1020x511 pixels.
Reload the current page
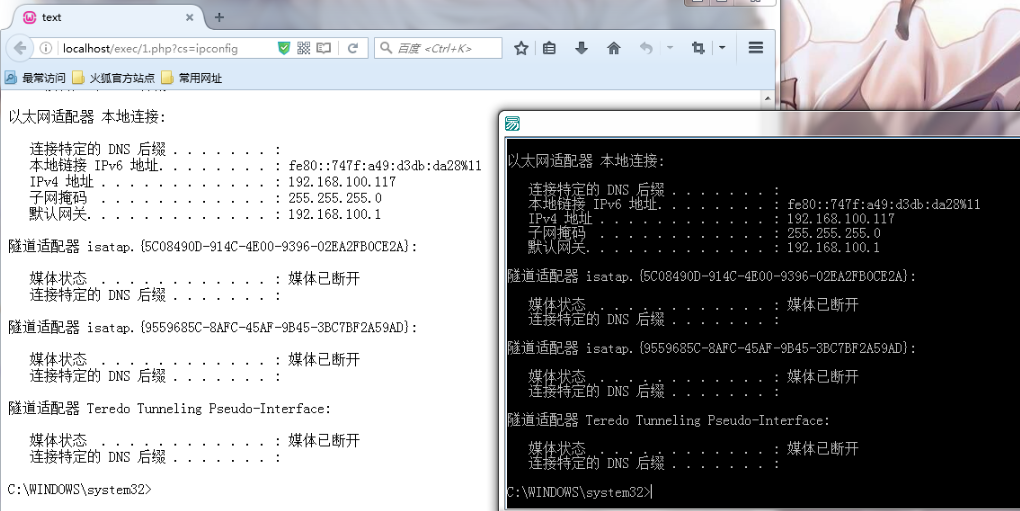click(x=352, y=48)
